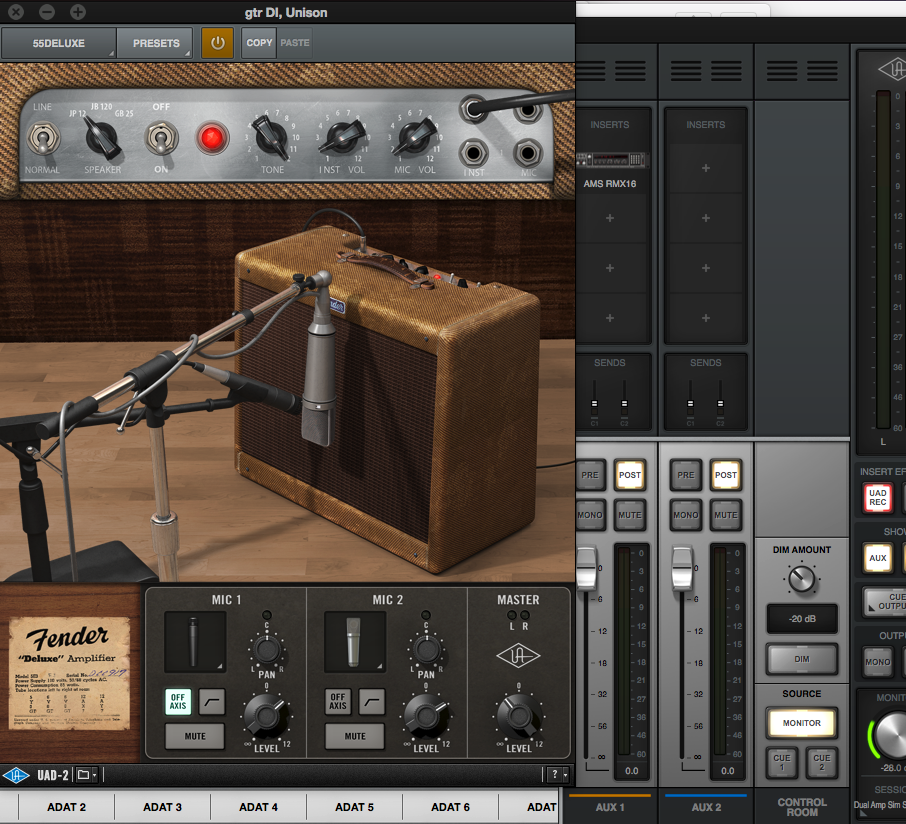Enable the MIC 2 low-cut filter icon
Viewport: 906px width, 824px height.
372,701
